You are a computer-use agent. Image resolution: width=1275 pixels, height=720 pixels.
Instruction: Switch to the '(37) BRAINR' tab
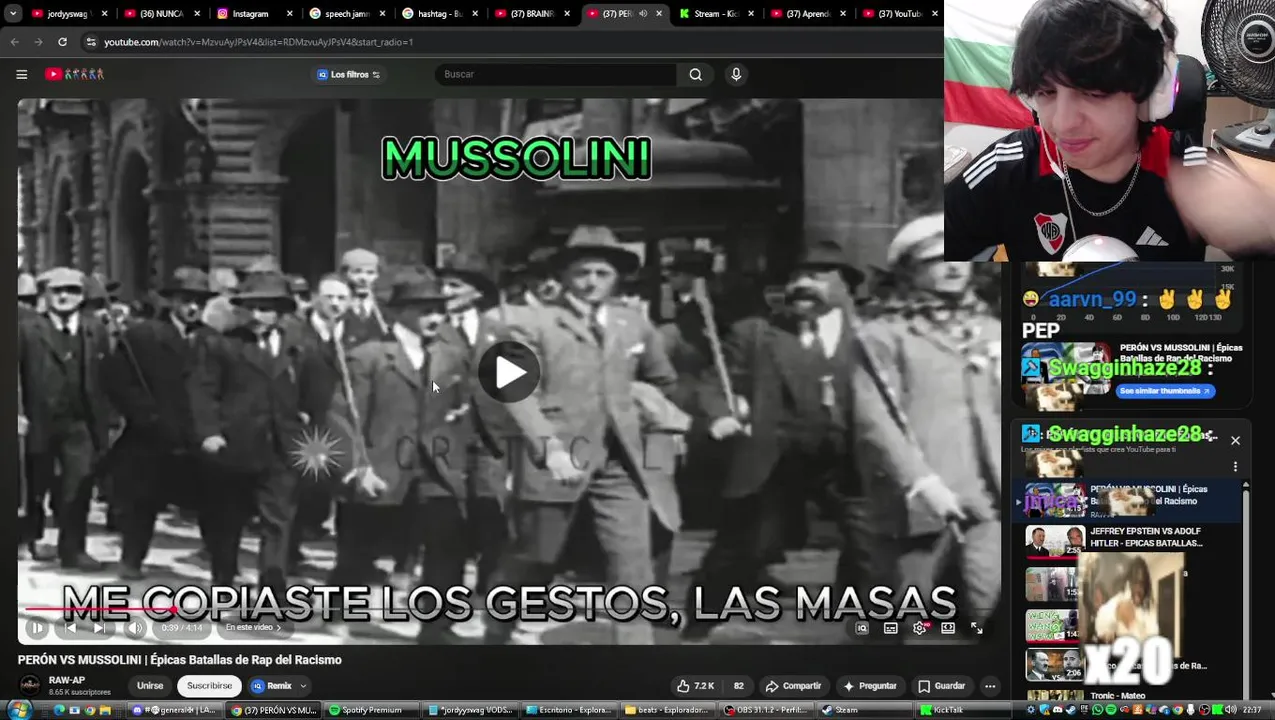pyautogui.click(x=530, y=14)
